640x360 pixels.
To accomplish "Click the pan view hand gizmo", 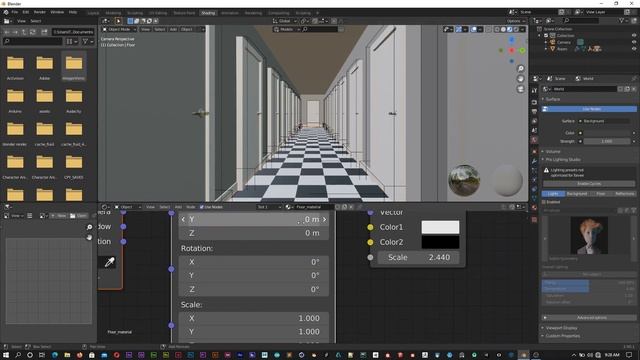I will 520,79.
